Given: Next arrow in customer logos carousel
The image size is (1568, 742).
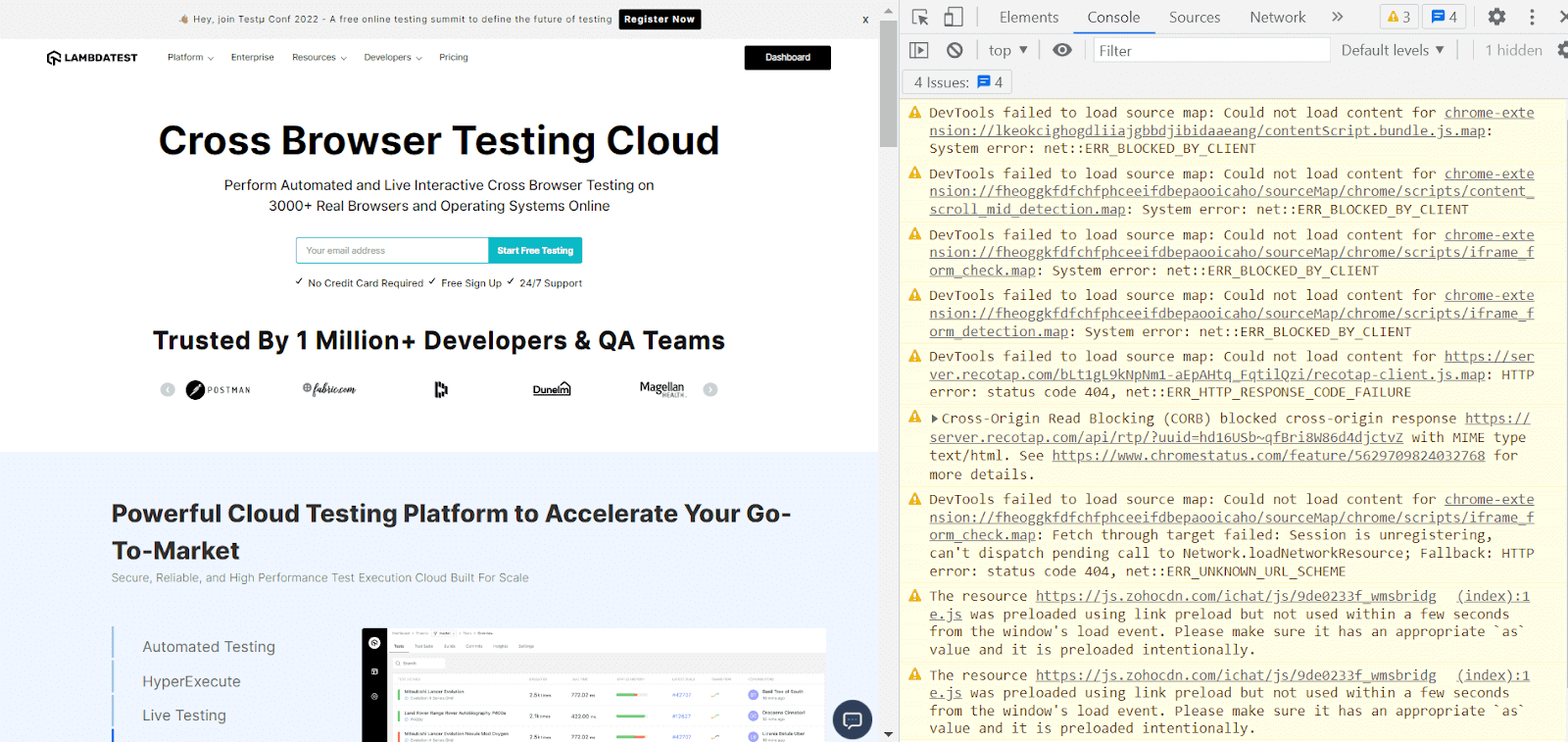Looking at the screenshot, I should point(710,389).
